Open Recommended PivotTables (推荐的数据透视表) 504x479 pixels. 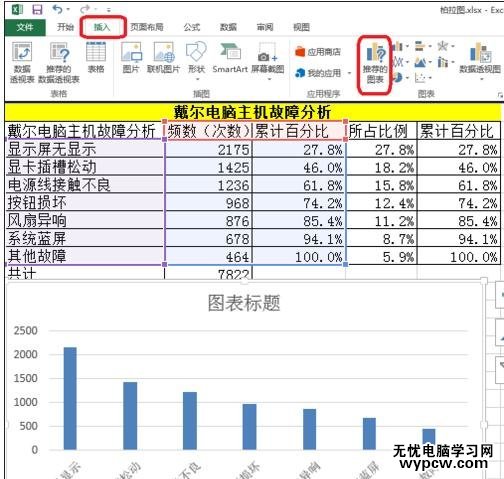coord(59,62)
